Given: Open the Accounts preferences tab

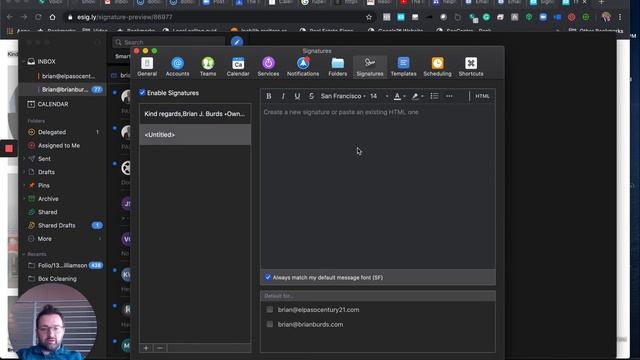Looking at the screenshot, I should [178, 67].
